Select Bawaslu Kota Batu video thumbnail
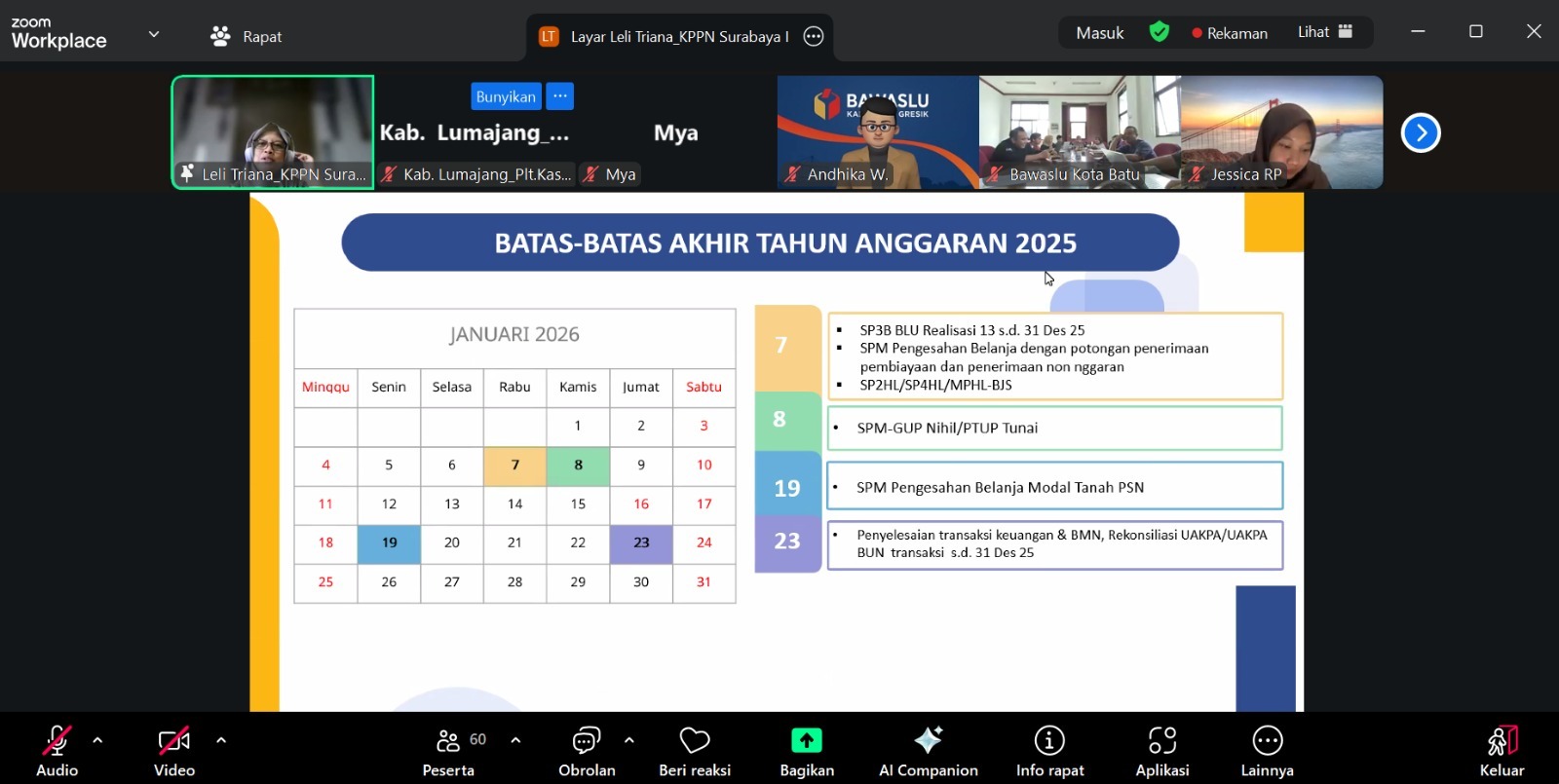The height and width of the screenshot is (784, 1559). click(1080, 132)
